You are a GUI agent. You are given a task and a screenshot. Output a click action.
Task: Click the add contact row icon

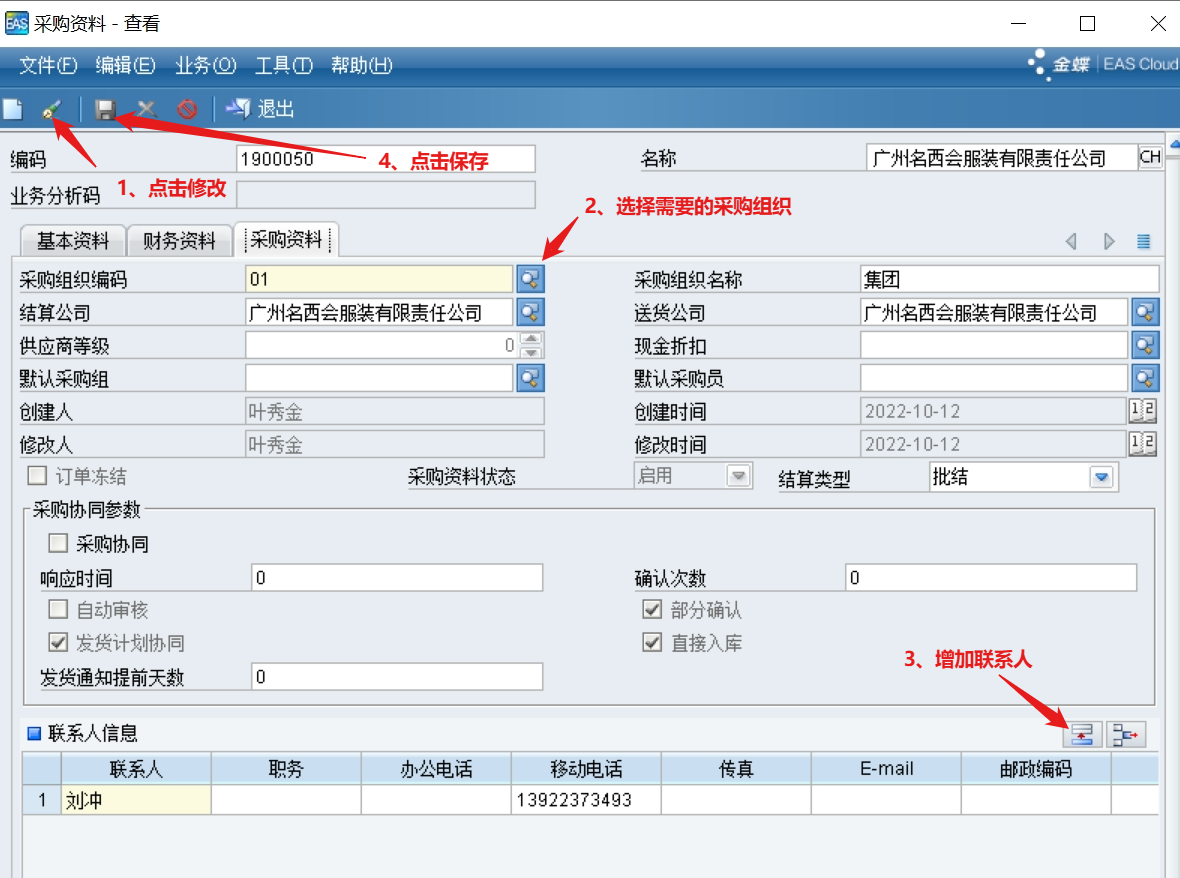[1082, 735]
